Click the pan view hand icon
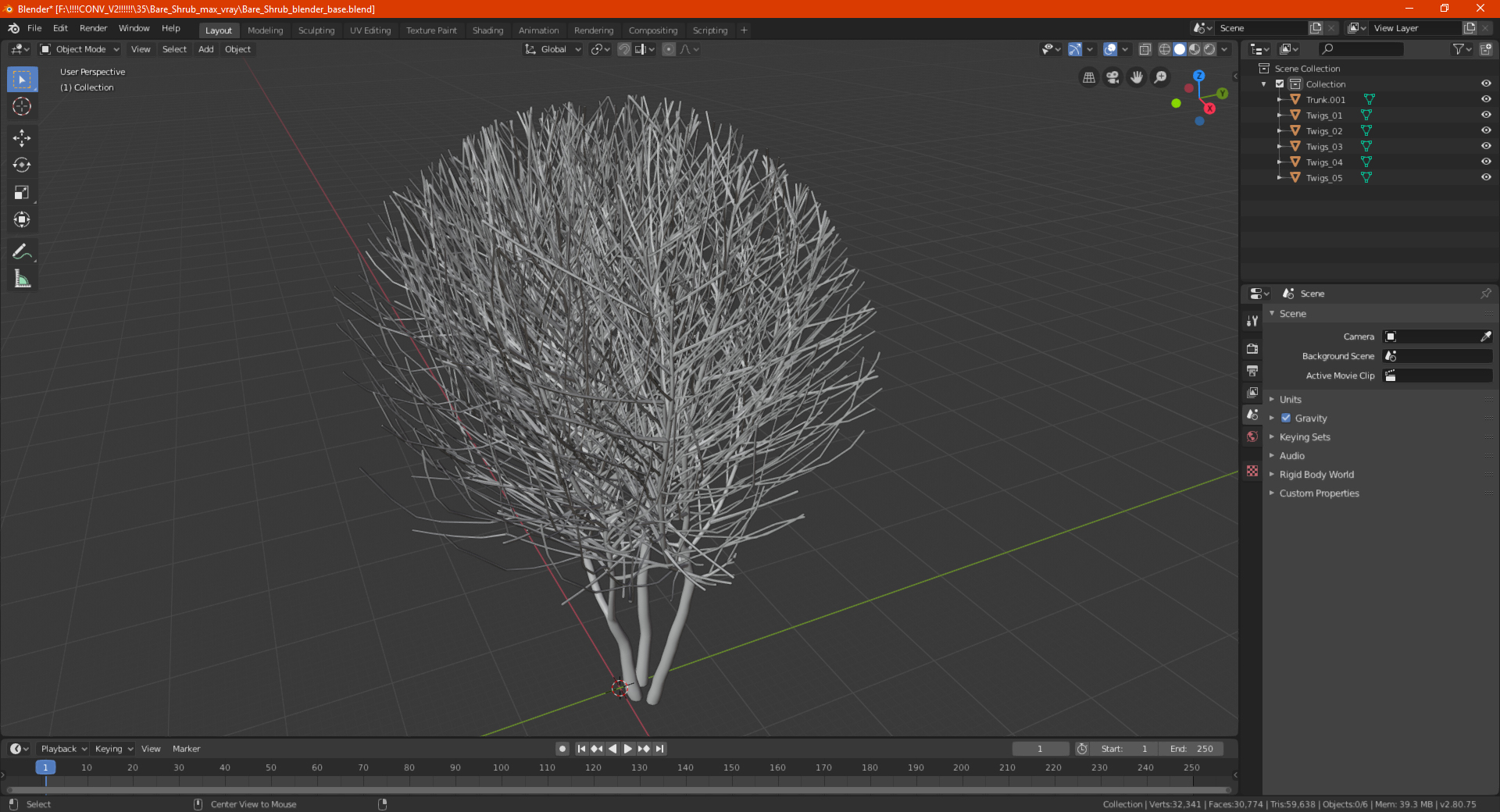 pyautogui.click(x=1137, y=77)
